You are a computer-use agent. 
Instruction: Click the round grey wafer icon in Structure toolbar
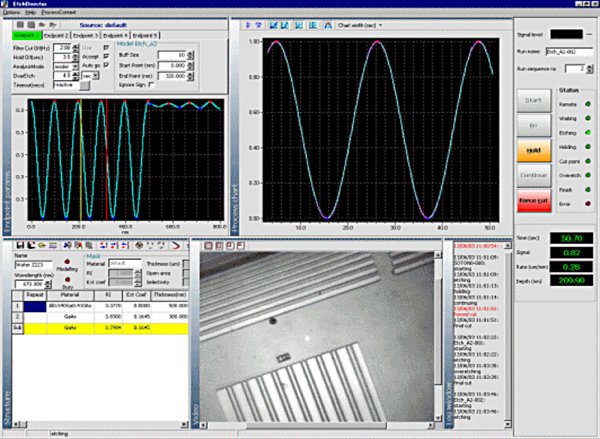coord(139,245)
